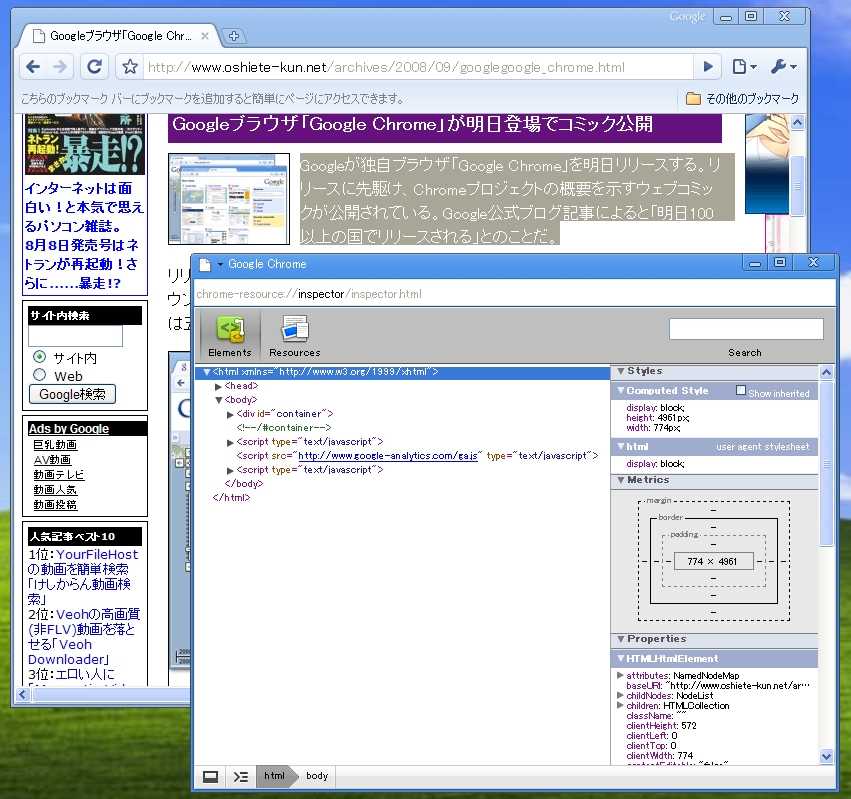Open the AV動画 ad link

click(52, 460)
